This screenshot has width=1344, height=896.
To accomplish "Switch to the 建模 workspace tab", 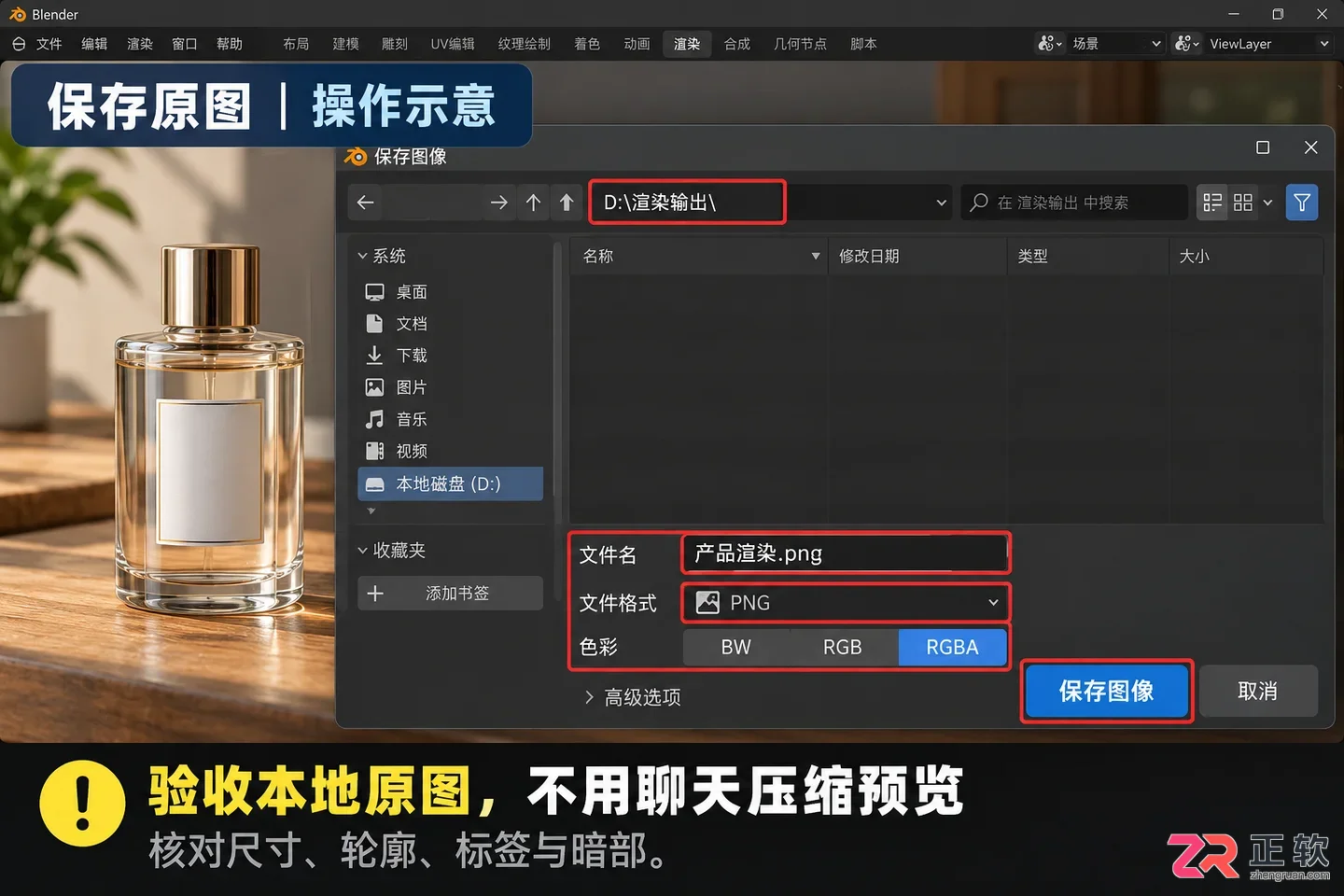I will [345, 44].
